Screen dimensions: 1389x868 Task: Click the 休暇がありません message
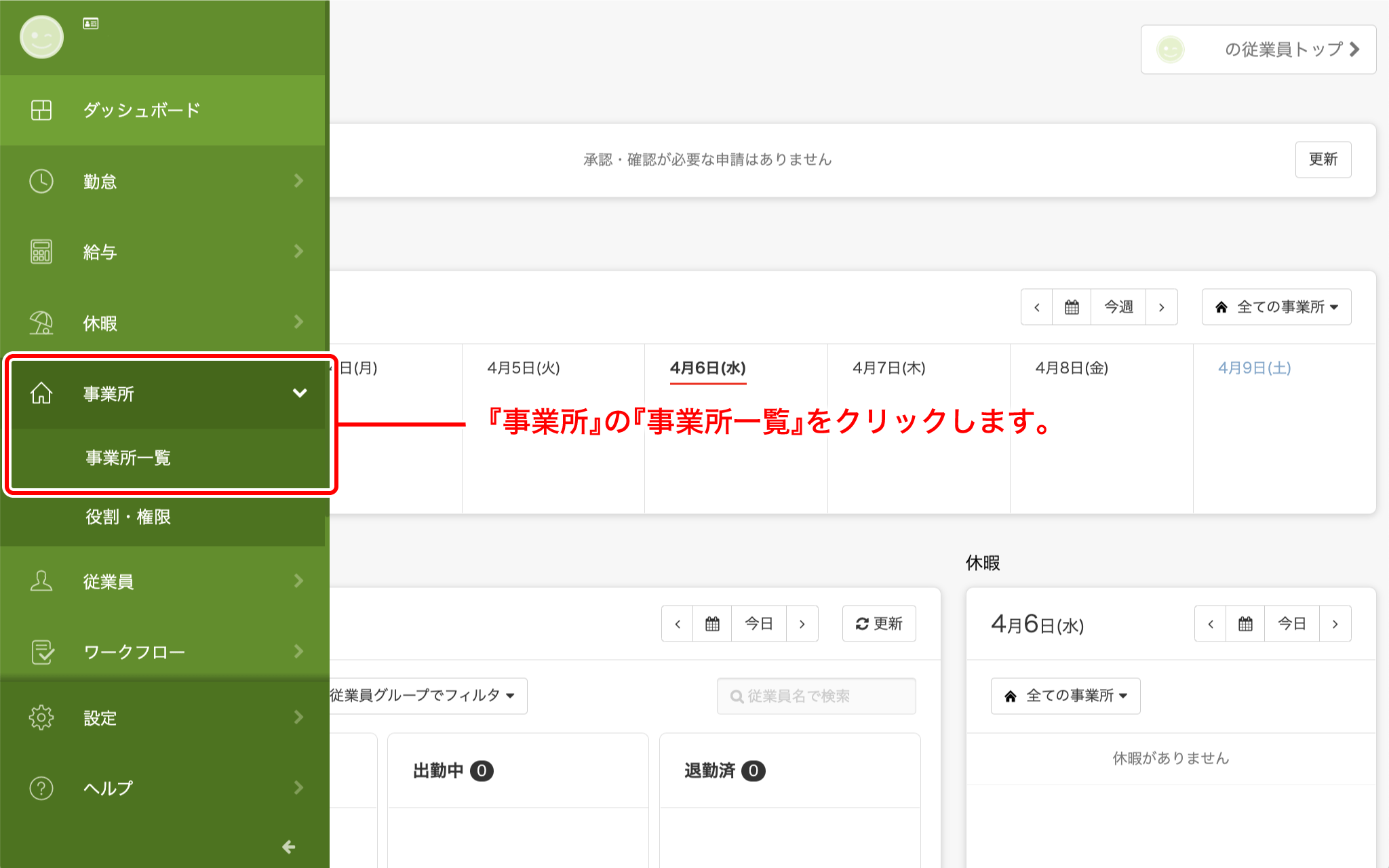[x=1171, y=758]
